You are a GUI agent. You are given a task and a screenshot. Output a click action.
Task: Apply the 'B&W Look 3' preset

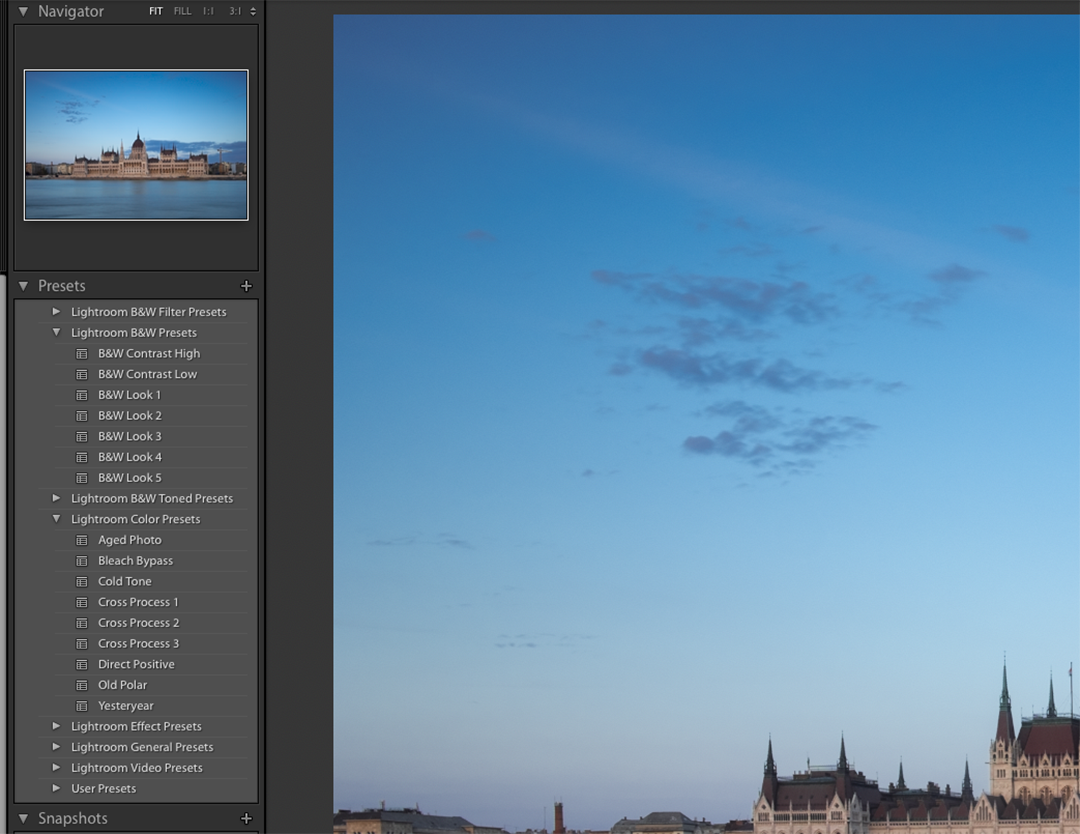coord(129,436)
